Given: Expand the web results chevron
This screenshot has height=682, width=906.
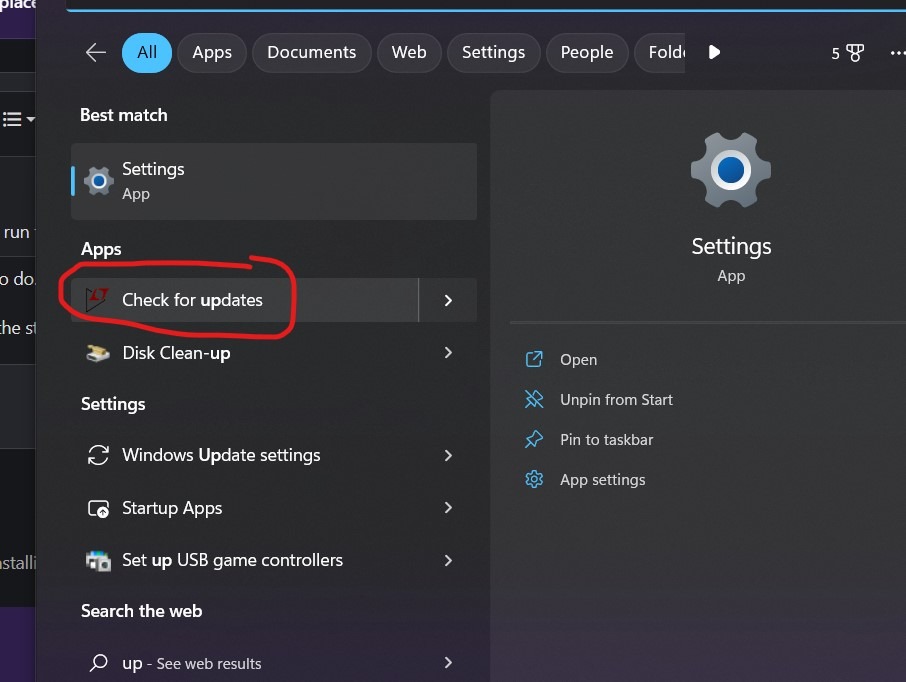Looking at the screenshot, I should (448, 662).
